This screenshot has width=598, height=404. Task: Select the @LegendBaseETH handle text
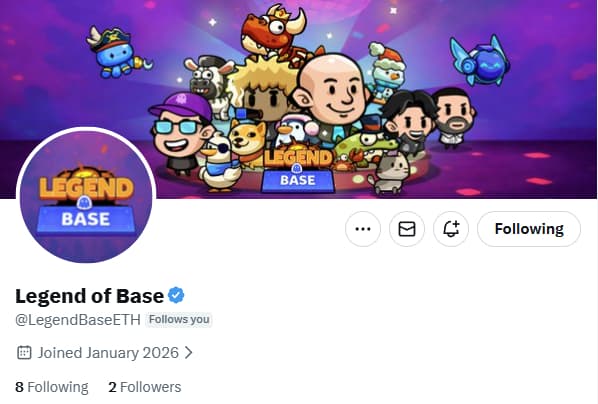[x=78, y=320]
